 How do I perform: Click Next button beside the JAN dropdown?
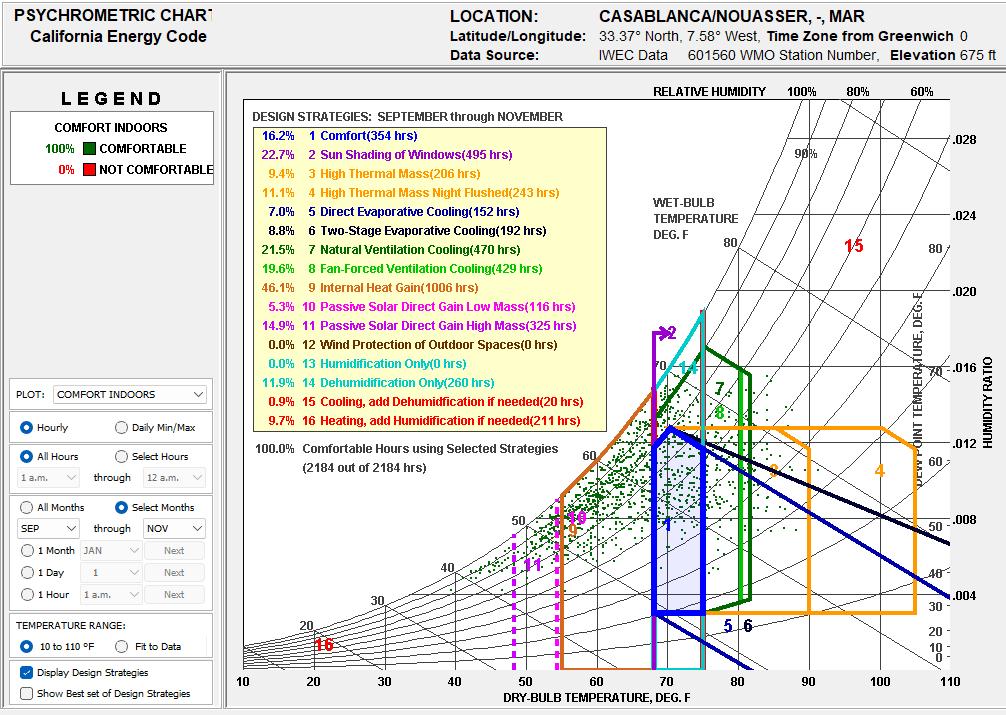click(174, 551)
